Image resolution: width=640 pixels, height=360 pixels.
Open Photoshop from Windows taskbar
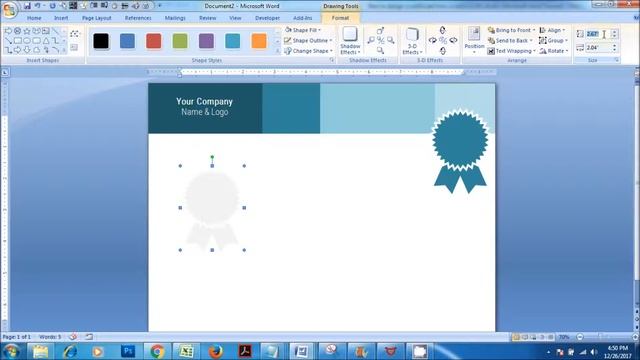click(x=128, y=351)
